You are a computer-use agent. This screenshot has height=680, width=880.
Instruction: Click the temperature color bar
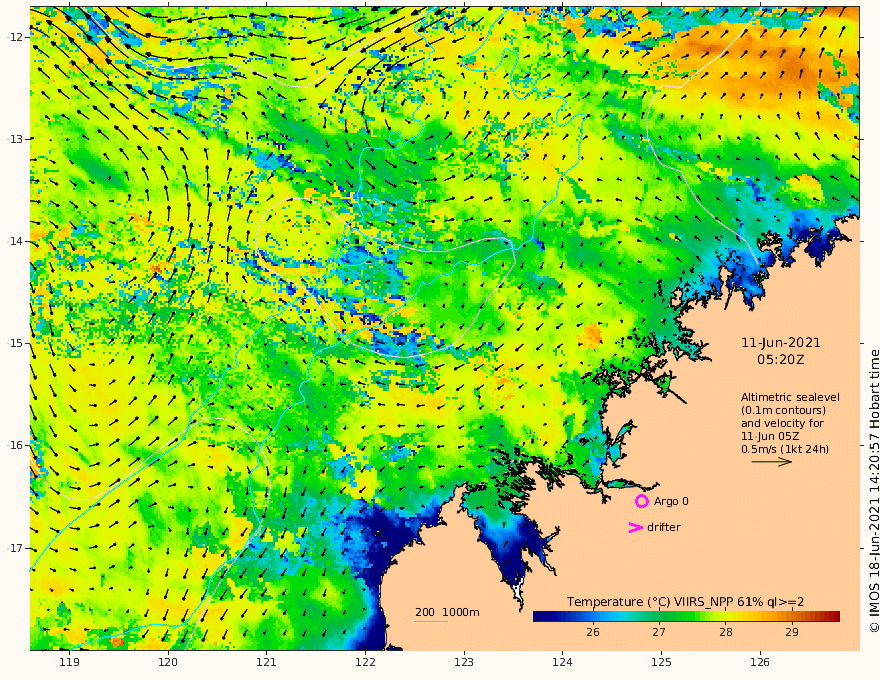click(x=686, y=616)
